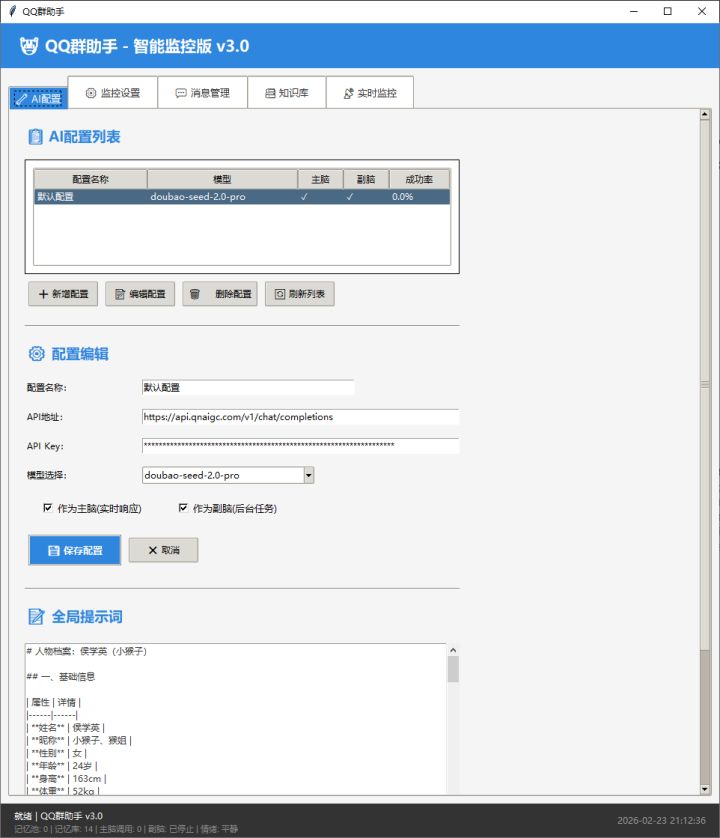The height and width of the screenshot is (838, 720).
Task: Click the 记忆库: 14 status entry
Action: (74, 829)
